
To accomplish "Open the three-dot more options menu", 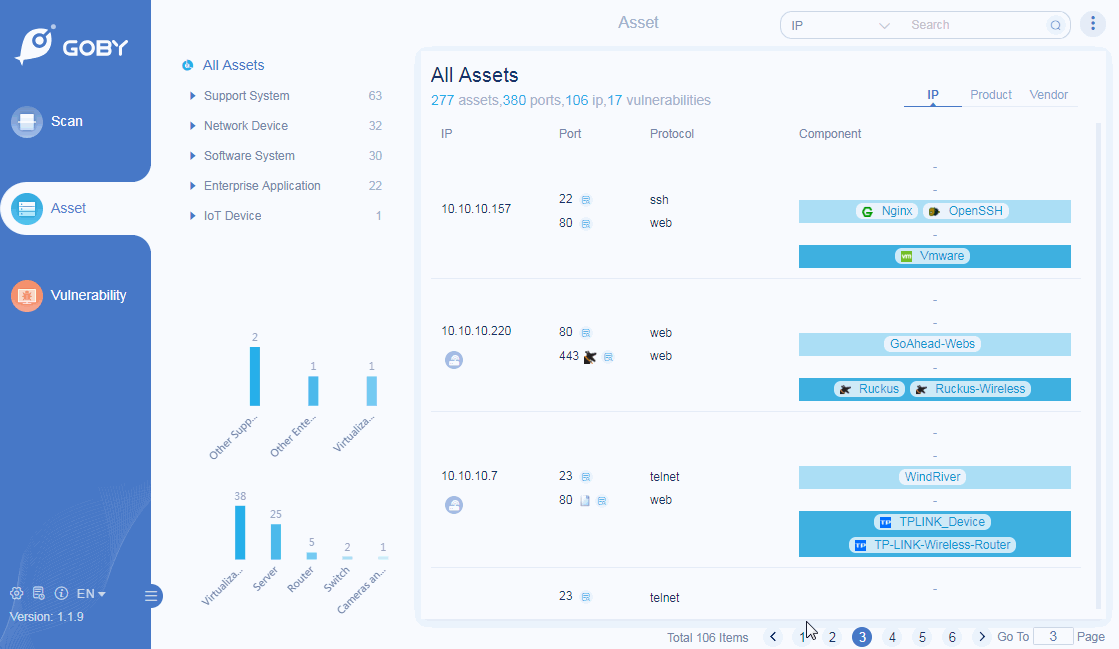I will coord(1091,25).
